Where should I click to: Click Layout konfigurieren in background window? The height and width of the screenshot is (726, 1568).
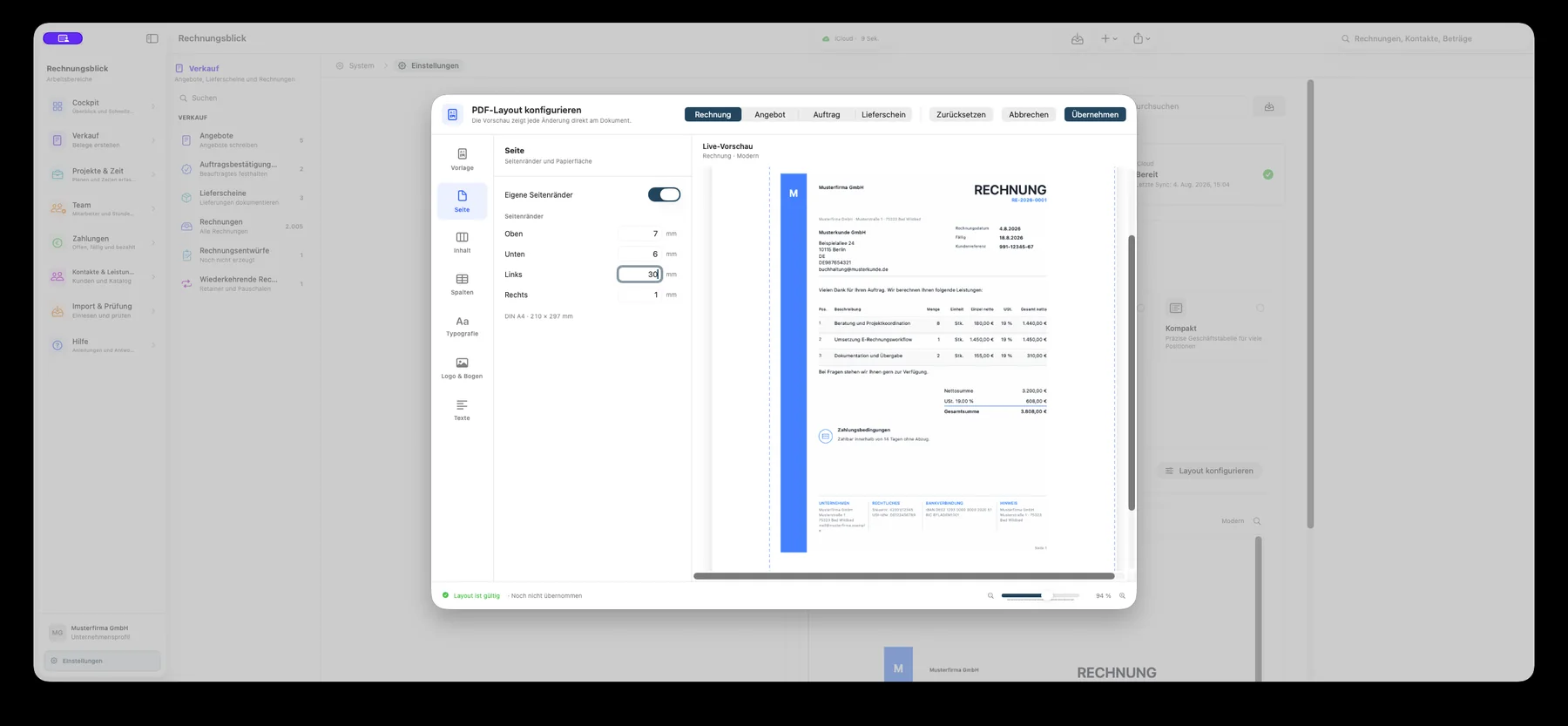(x=1209, y=471)
